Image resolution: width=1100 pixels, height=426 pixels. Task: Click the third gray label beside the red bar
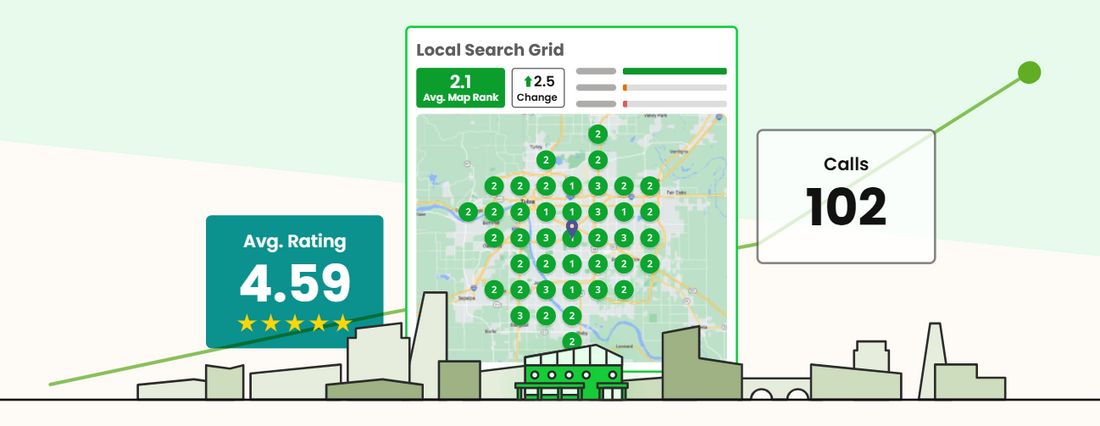click(596, 104)
